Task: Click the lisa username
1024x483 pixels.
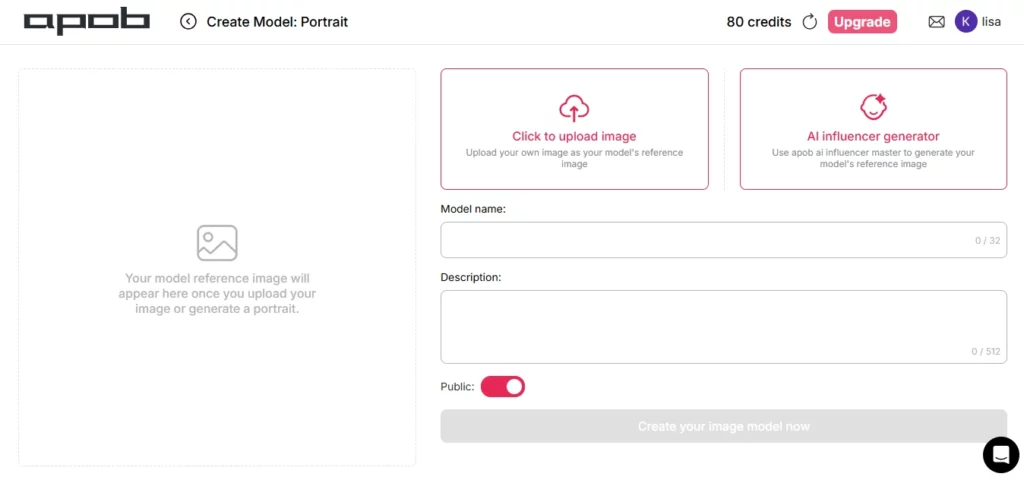Action: point(991,22)
